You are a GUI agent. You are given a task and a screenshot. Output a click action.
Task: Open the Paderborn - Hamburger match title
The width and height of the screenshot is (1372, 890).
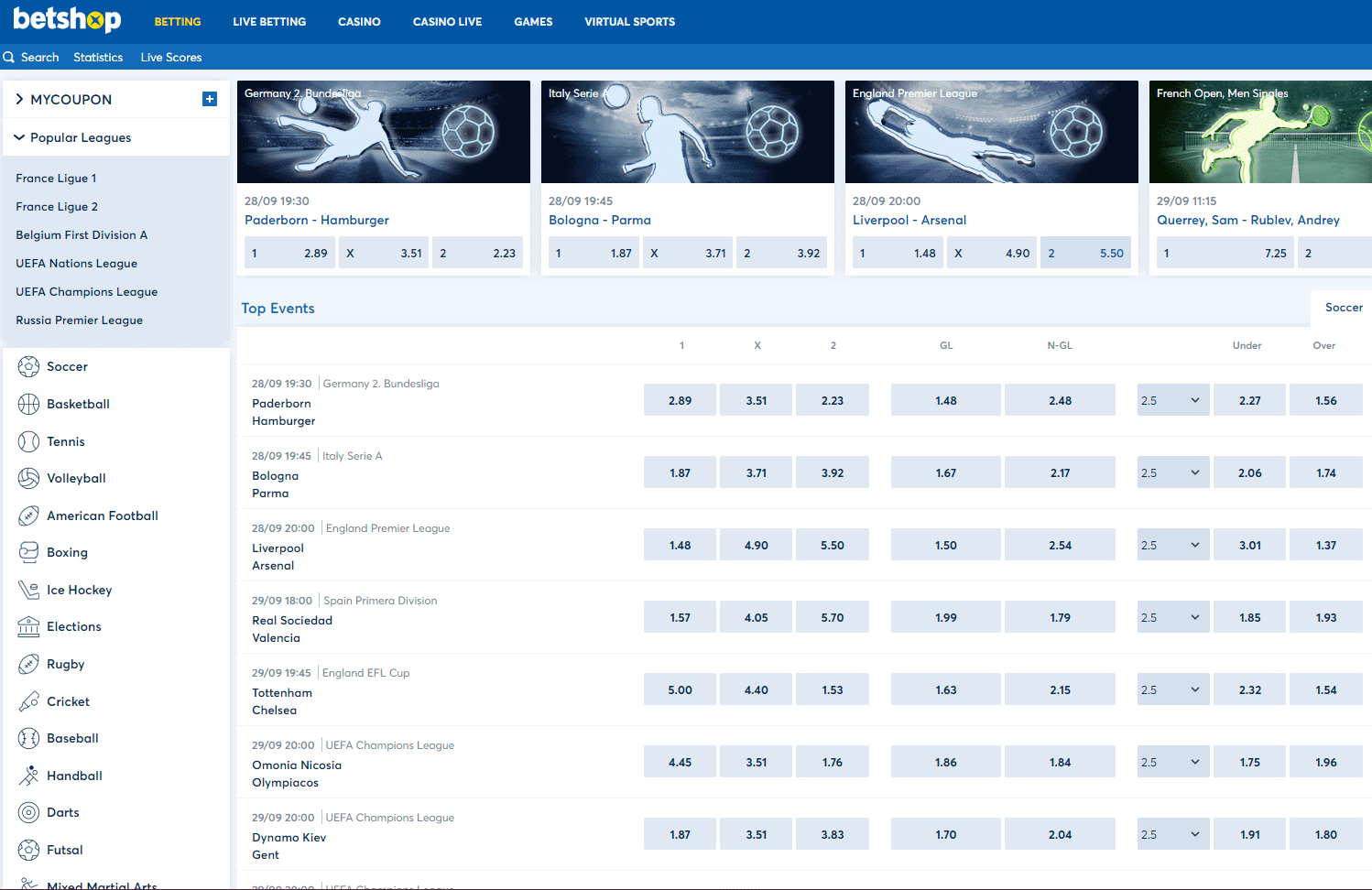pyautogui.click(x=317, y=220)
